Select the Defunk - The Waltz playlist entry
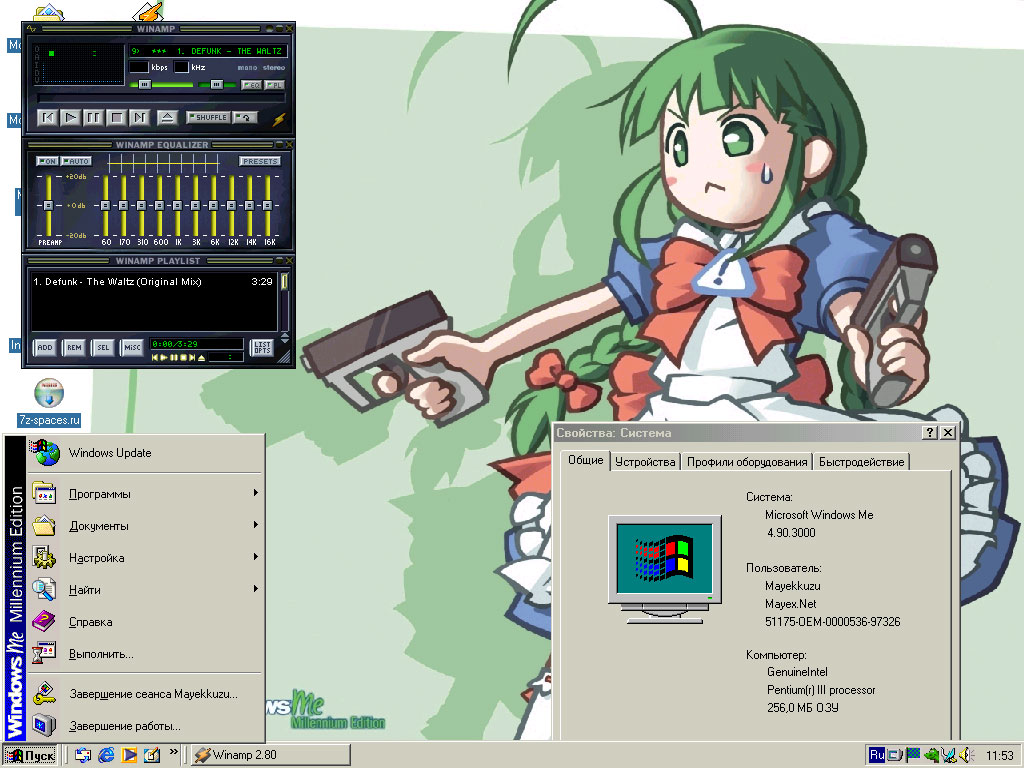The image size is (1024, 768). click(x=153, y=281)
